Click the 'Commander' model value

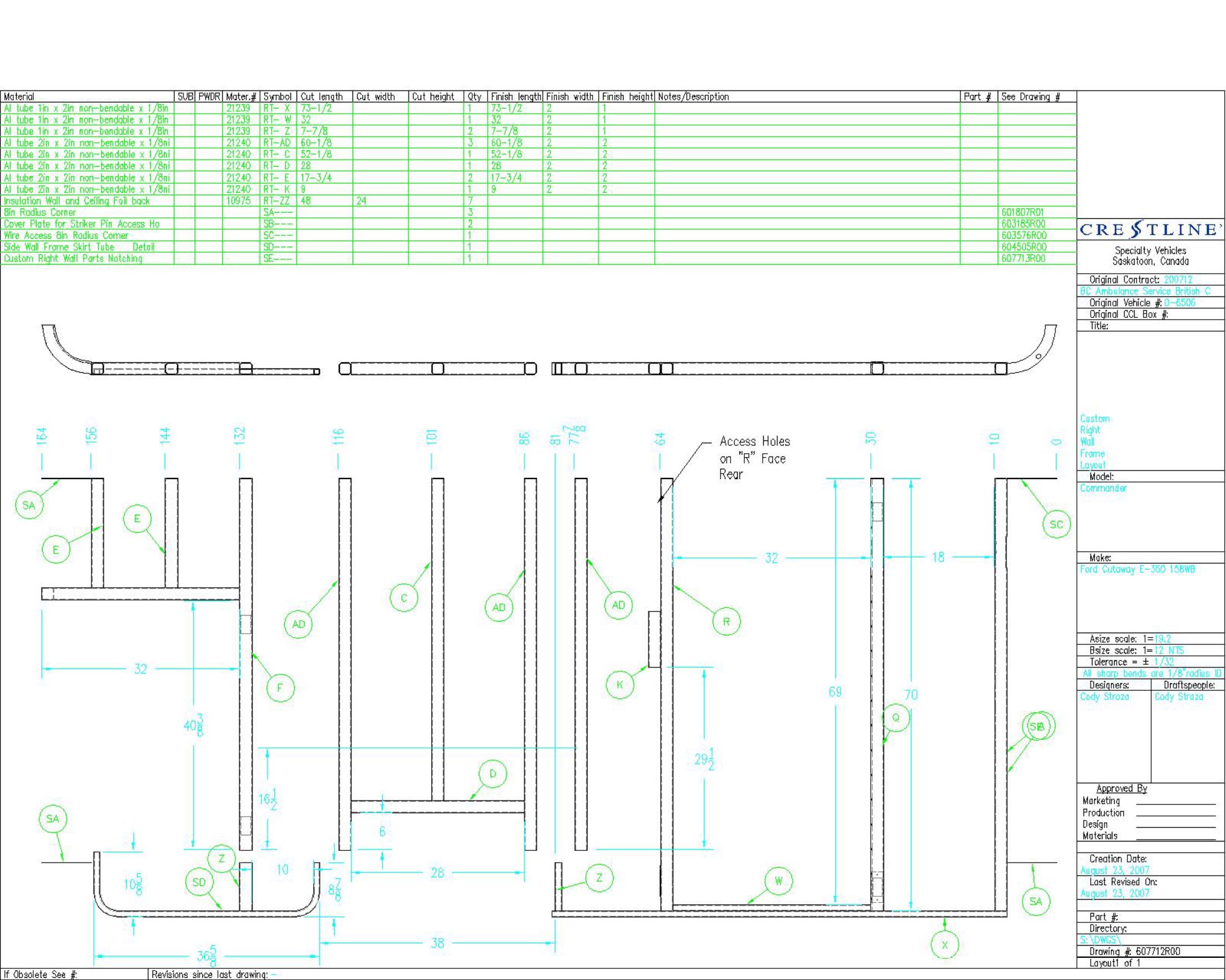click(1103, 488)
